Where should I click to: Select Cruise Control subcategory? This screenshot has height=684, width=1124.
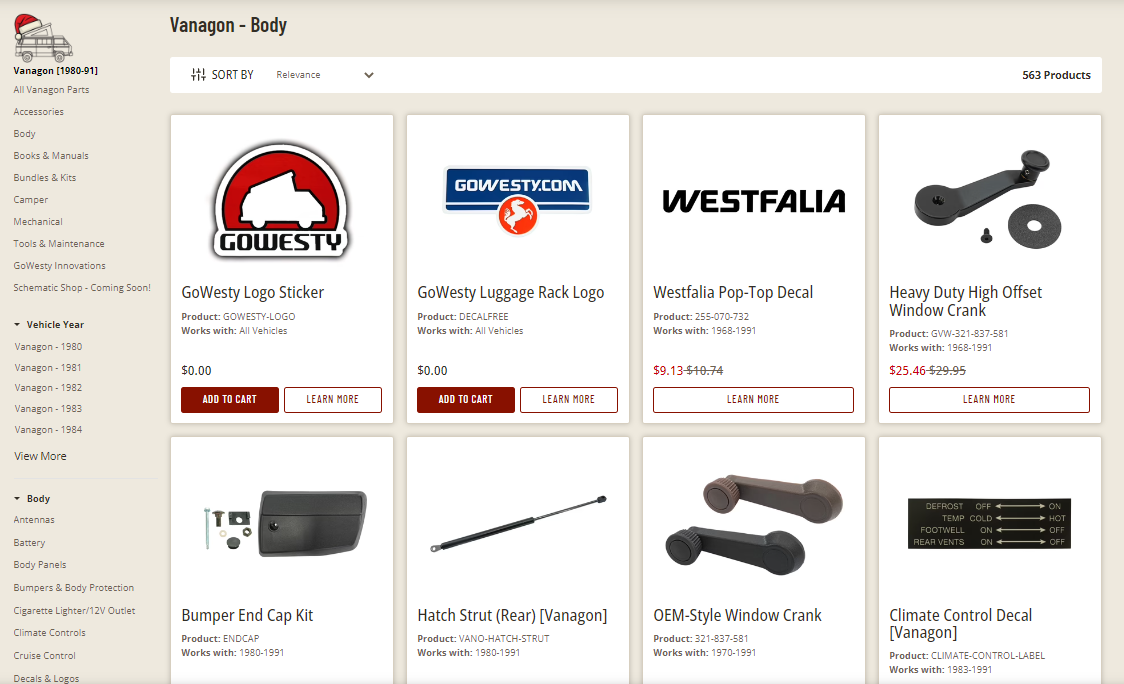click(44, 656)
